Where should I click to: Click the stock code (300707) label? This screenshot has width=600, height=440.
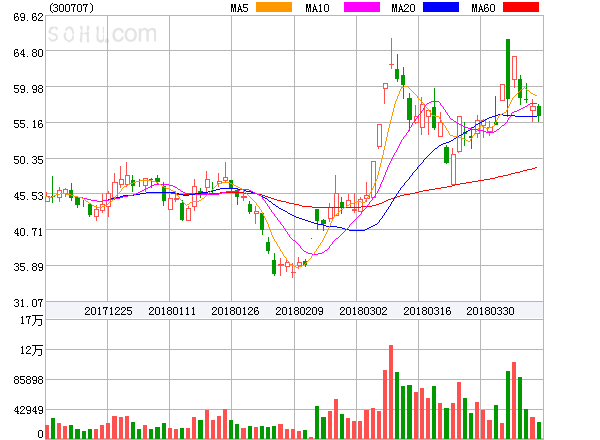click(x=72, y=8)
